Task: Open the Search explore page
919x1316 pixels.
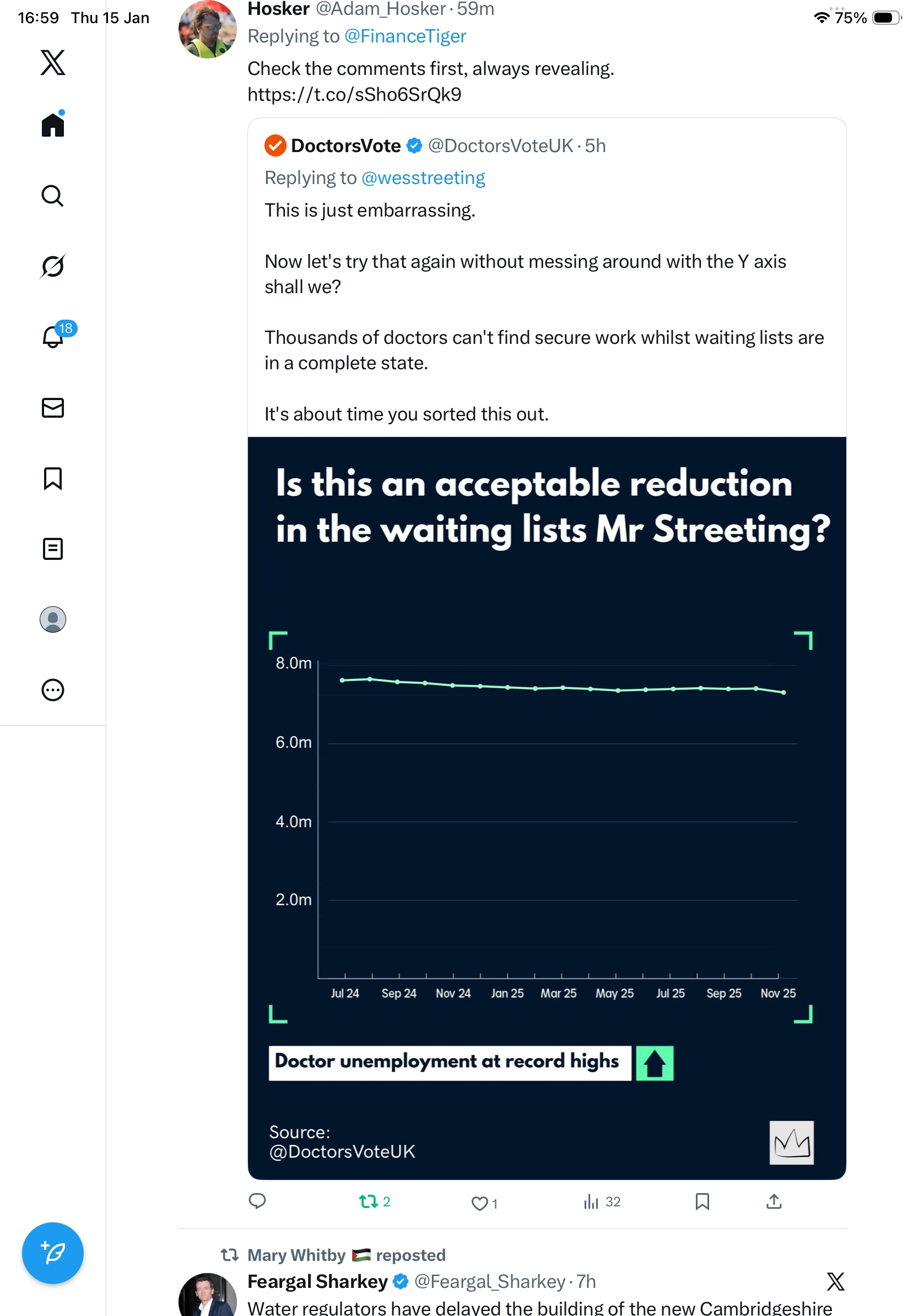Action: click(53, 196)
